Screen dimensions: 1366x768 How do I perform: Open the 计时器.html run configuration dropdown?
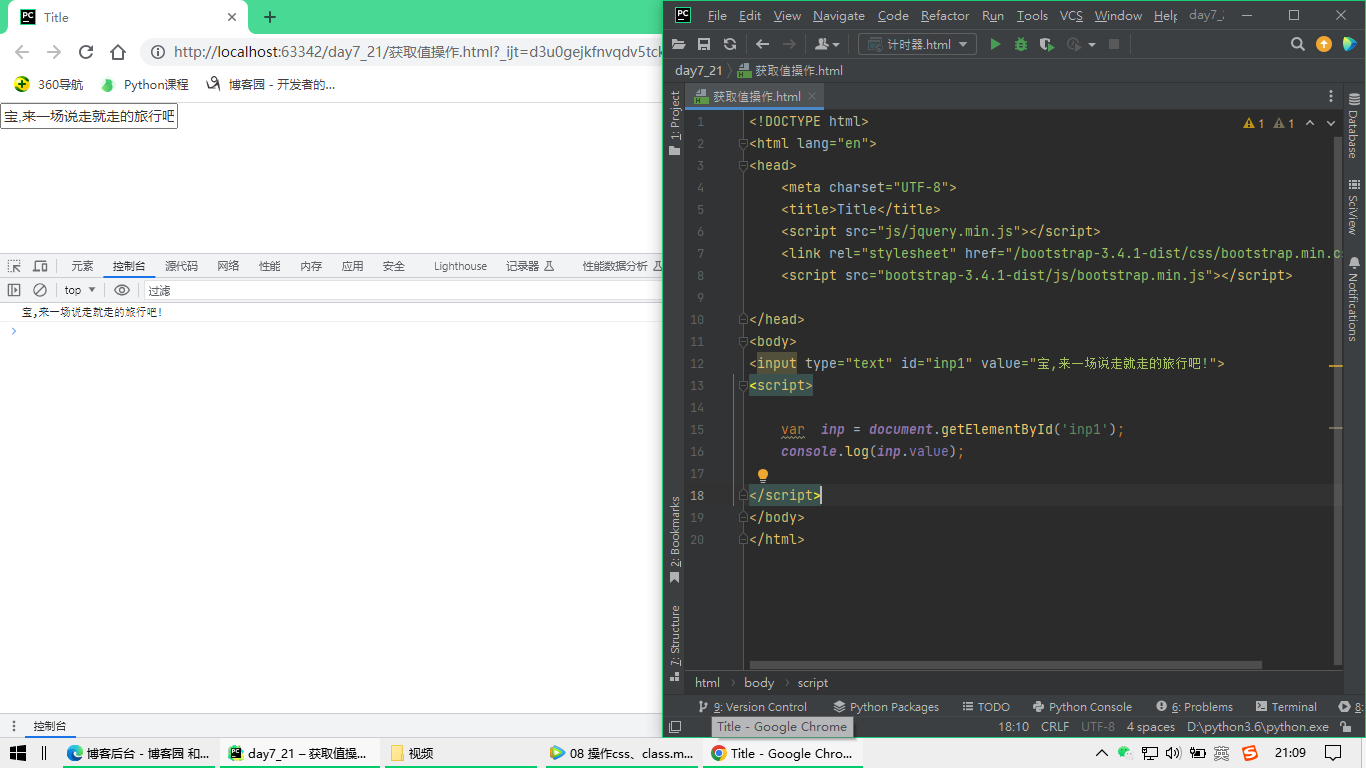pyautogui.click(x=918, y=44)
